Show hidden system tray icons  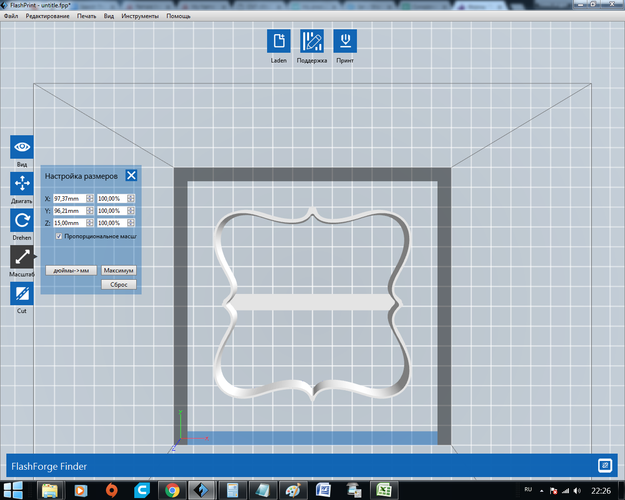click(542, 491)
